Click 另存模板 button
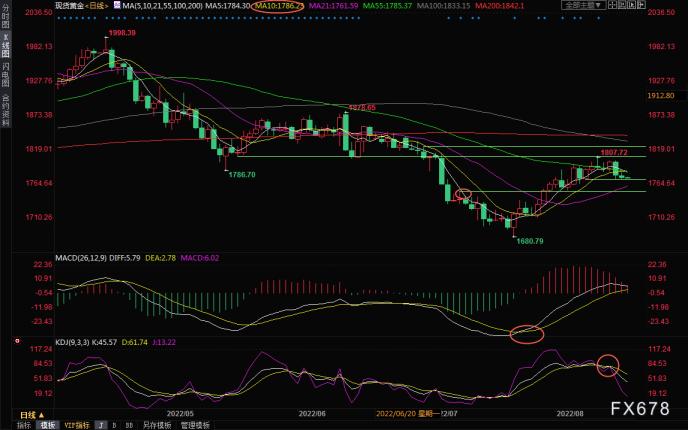This screenshot has height=430, width=688. (157, 424)
